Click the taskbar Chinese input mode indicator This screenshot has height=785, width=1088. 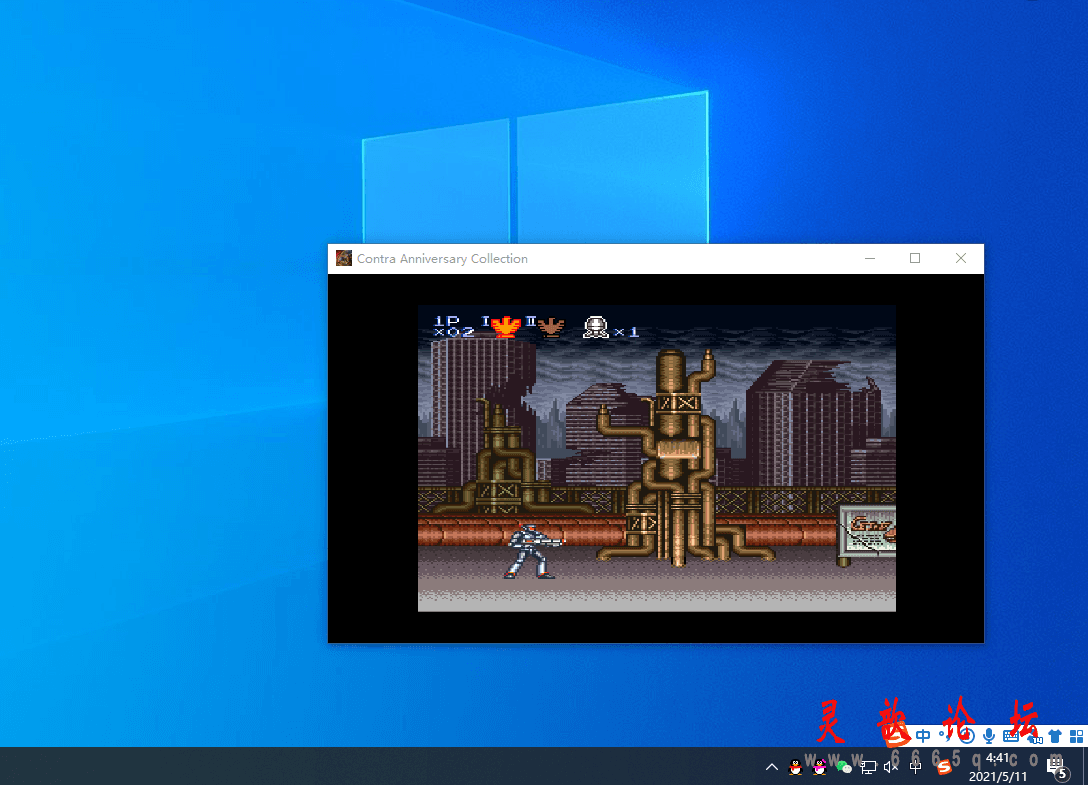(915, 767)
